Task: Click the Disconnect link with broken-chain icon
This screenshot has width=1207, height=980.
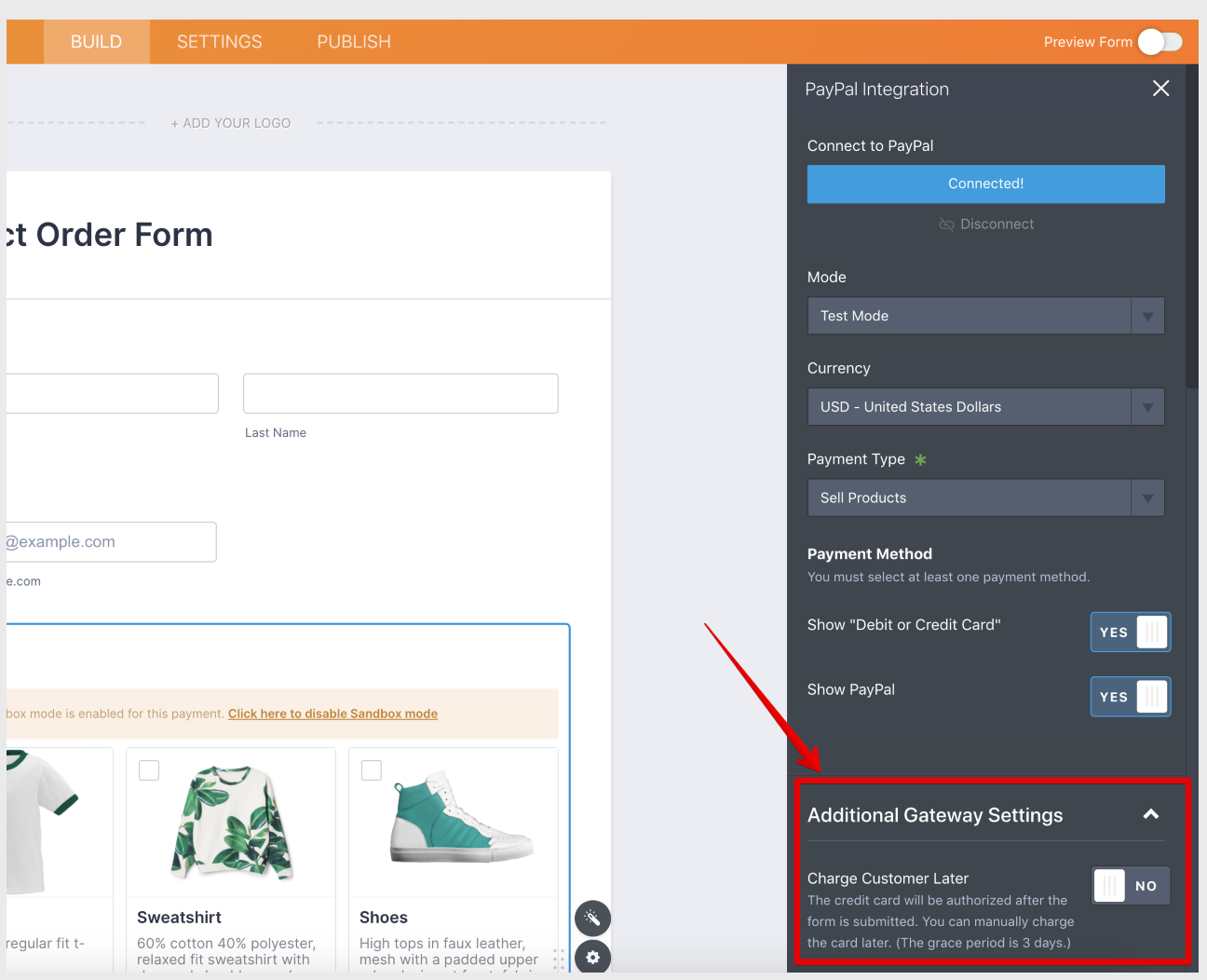Action: point(986,225)
